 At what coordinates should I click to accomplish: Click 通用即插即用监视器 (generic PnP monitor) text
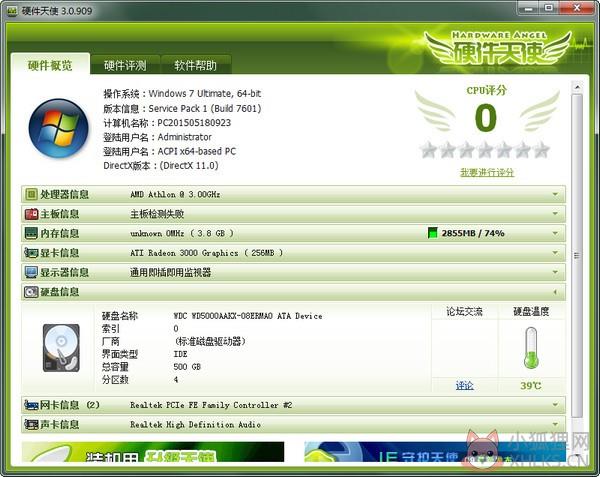point(171,272)
